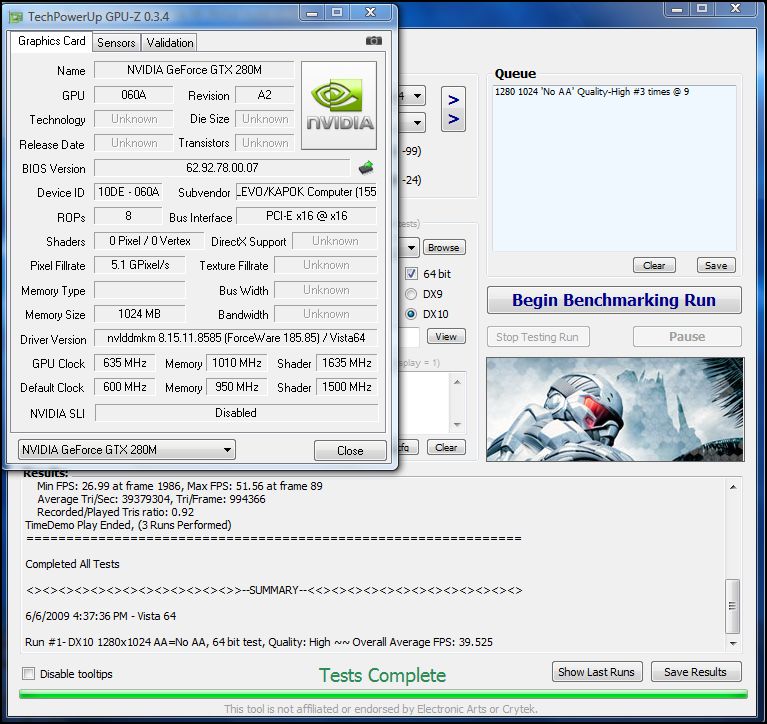
Task: Click Begin Benchmarking Run
Action: [614, 300]
